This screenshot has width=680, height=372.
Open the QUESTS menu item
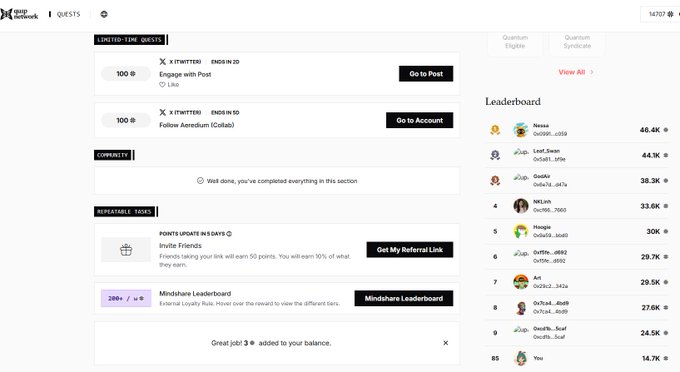69,14
